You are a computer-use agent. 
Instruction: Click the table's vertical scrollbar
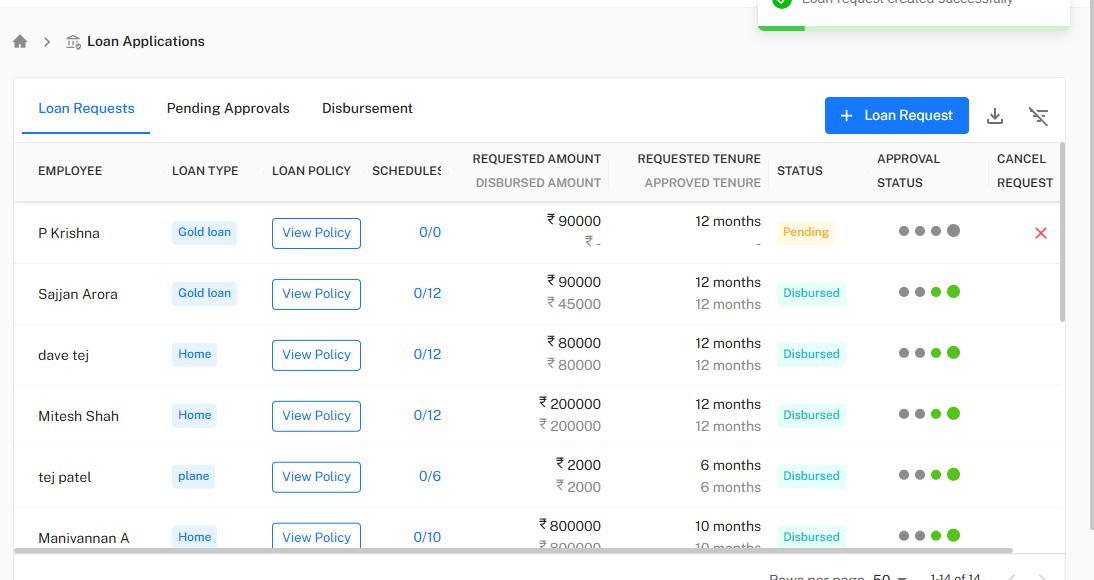tap(1062, 232)
